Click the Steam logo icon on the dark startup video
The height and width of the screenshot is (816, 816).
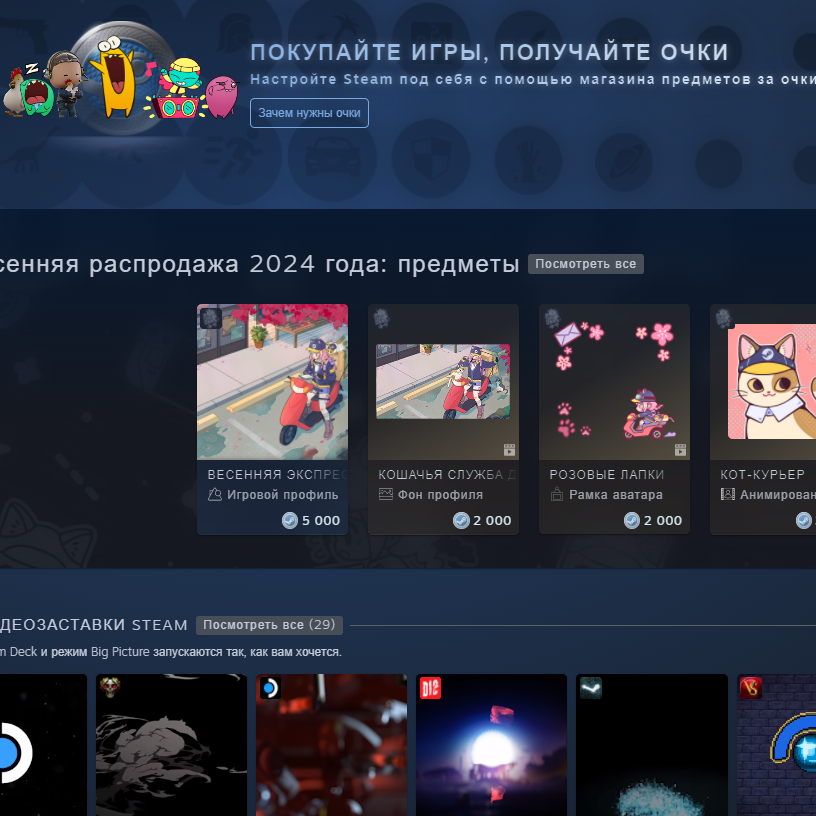[591, 688]
